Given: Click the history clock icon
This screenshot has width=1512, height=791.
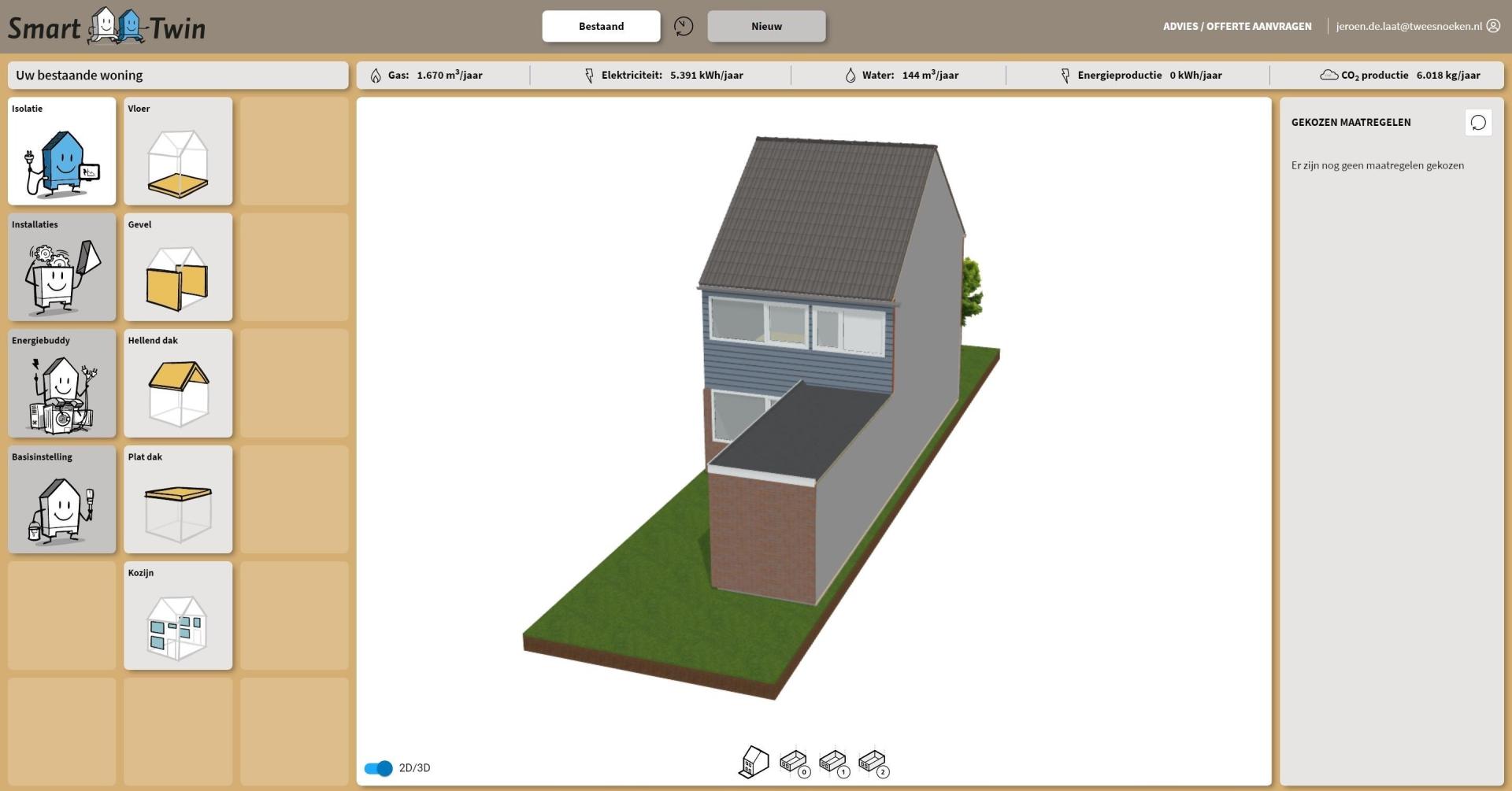Looking at the screenshot, I should point(684,26).
